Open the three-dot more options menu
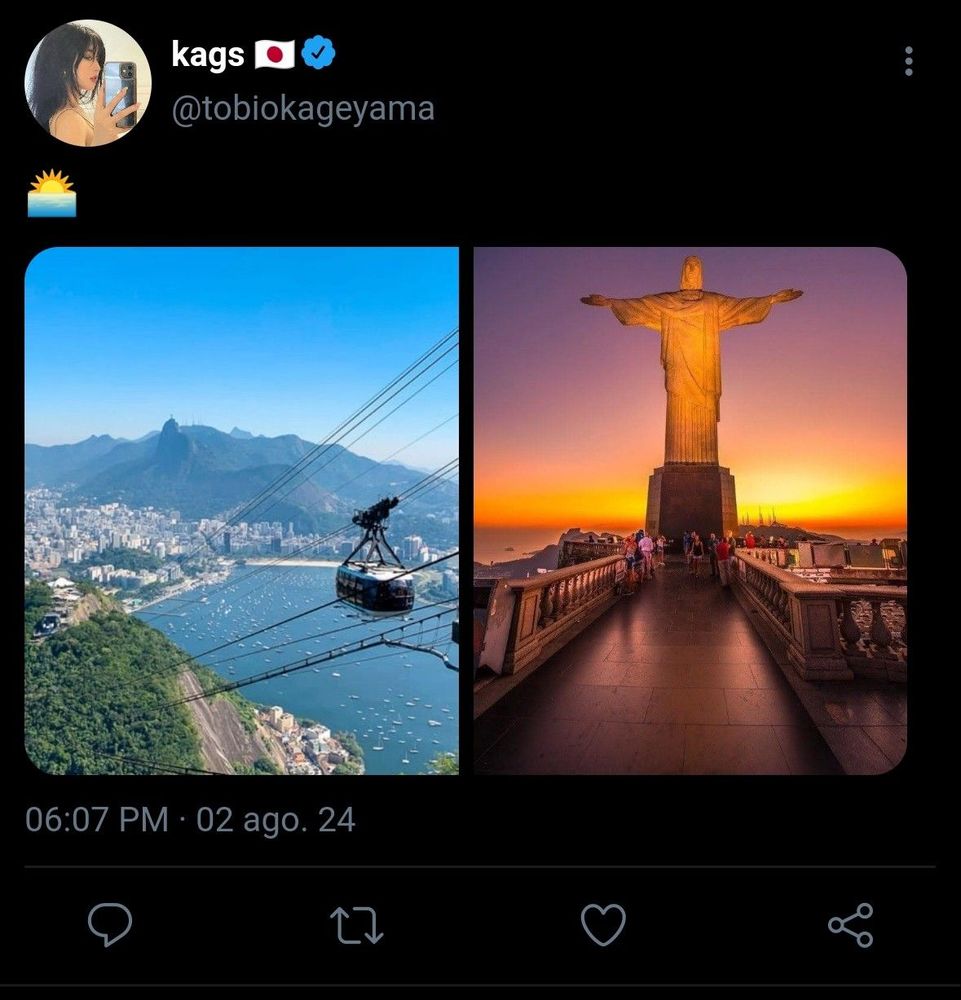 [x=908, y=61]
